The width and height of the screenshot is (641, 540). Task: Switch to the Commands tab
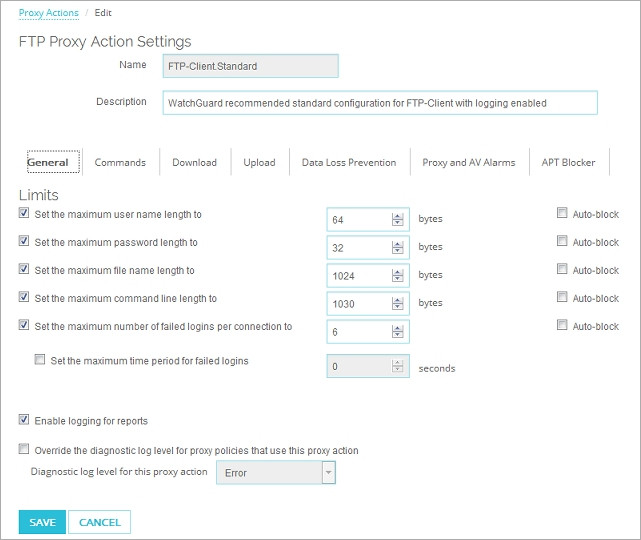[120, 162]
